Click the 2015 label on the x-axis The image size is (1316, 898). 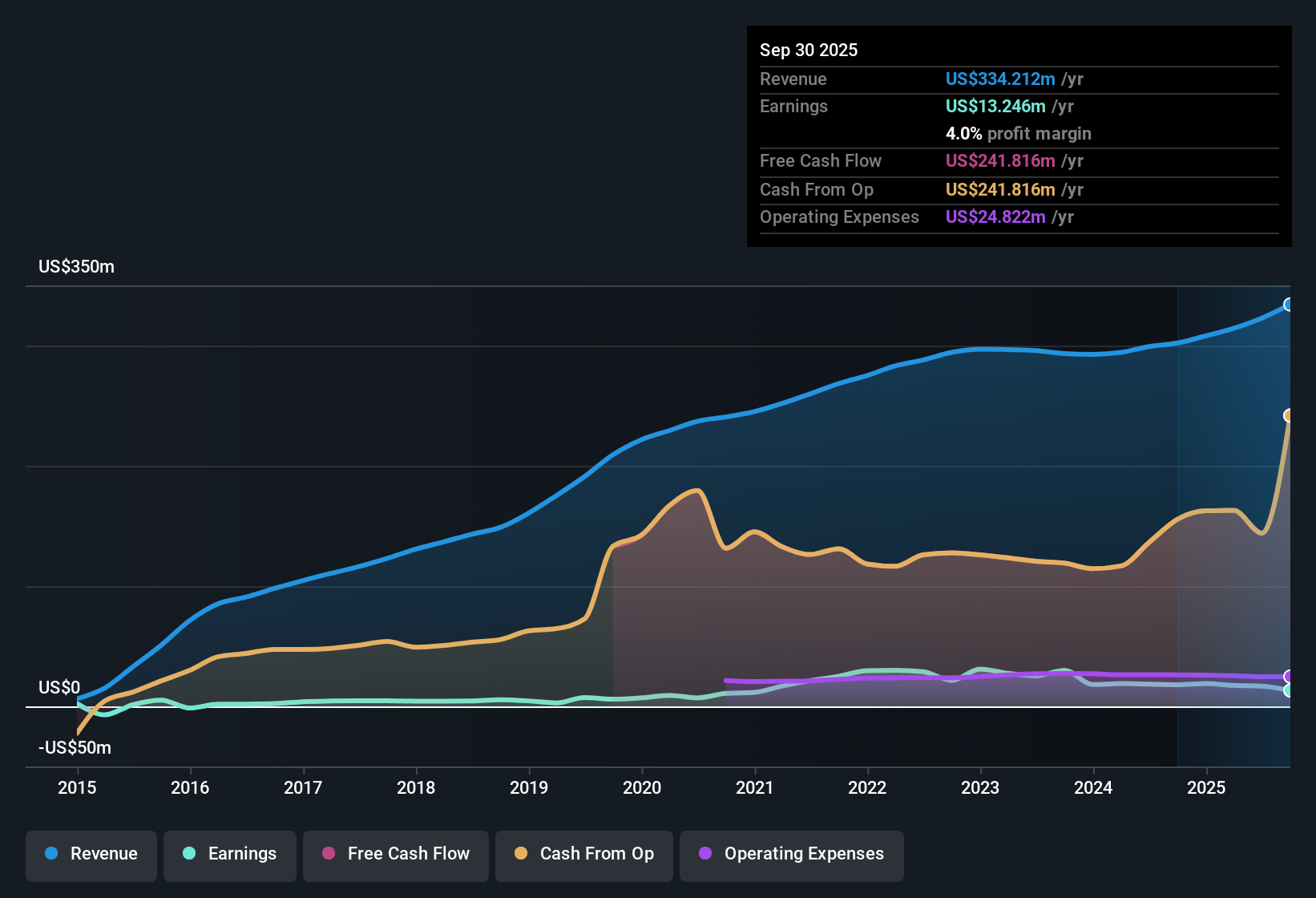pyautogui.click(x=77, y=788)
